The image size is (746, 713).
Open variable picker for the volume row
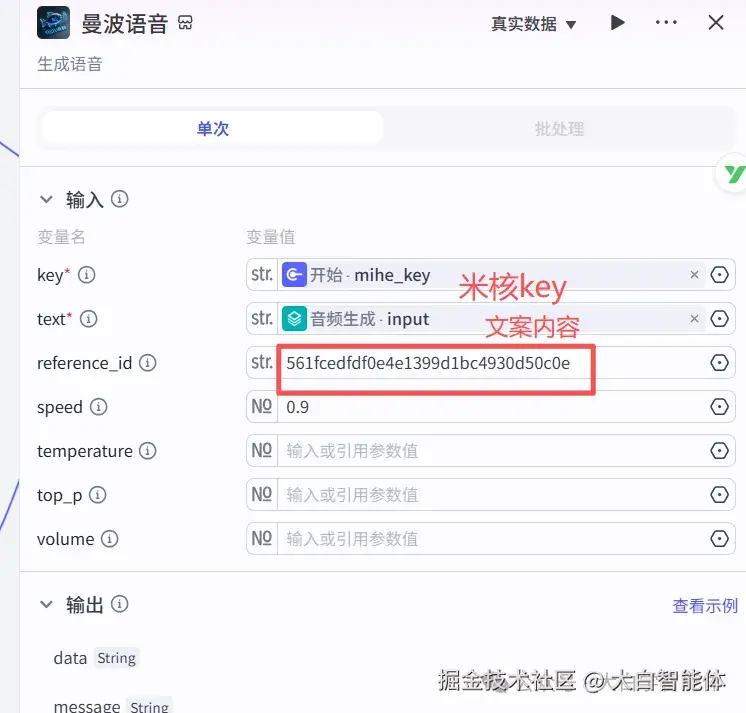(x=719, y=539)
